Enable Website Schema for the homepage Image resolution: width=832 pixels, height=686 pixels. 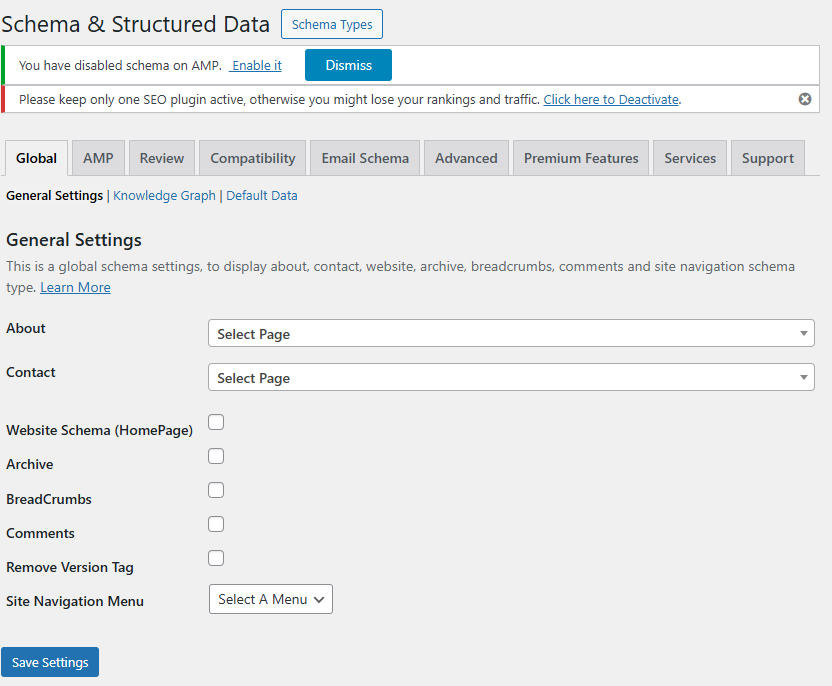click(x=215, y=422)
